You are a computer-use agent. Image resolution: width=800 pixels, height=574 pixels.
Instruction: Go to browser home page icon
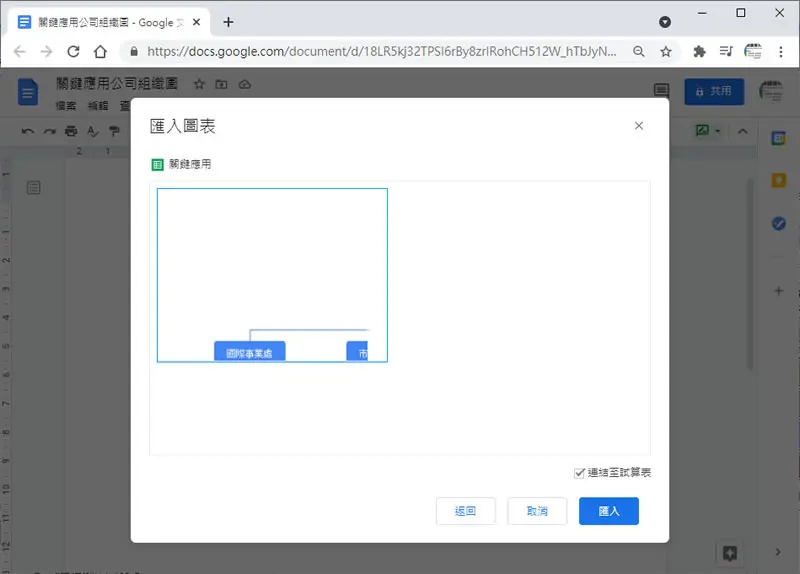point(101,51)
